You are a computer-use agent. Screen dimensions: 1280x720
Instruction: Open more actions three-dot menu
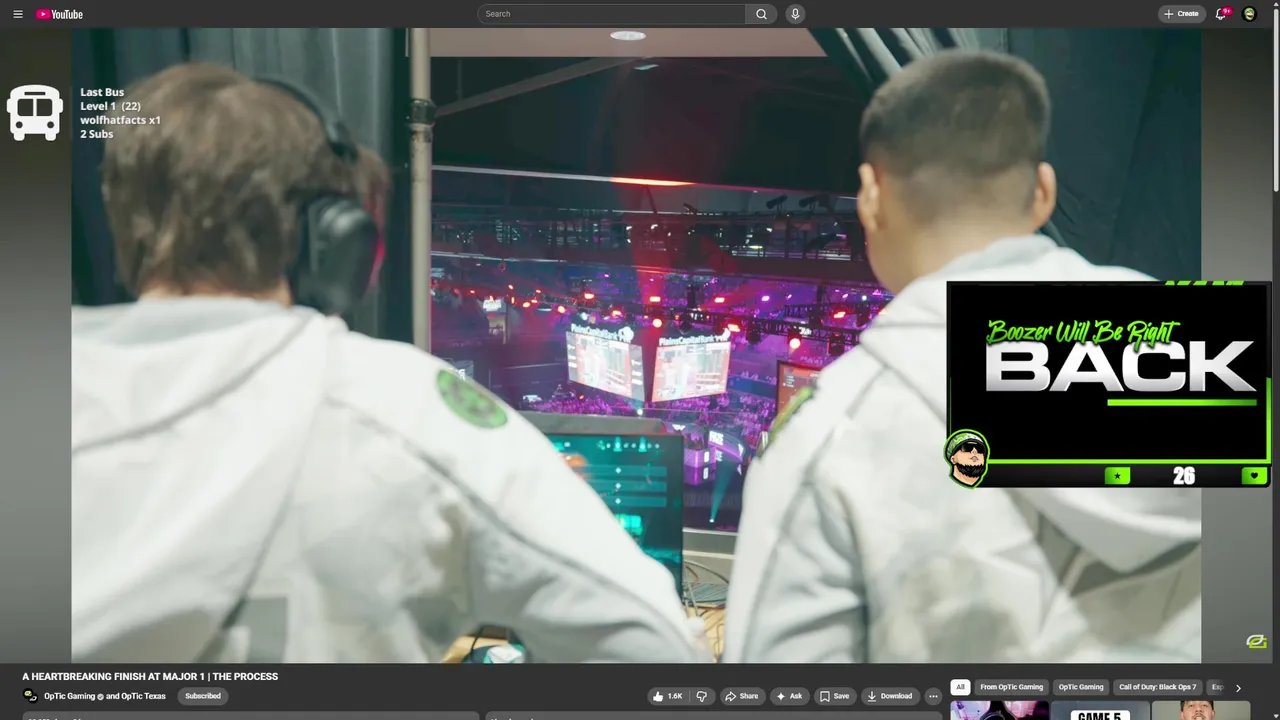[x=933, y=696]
